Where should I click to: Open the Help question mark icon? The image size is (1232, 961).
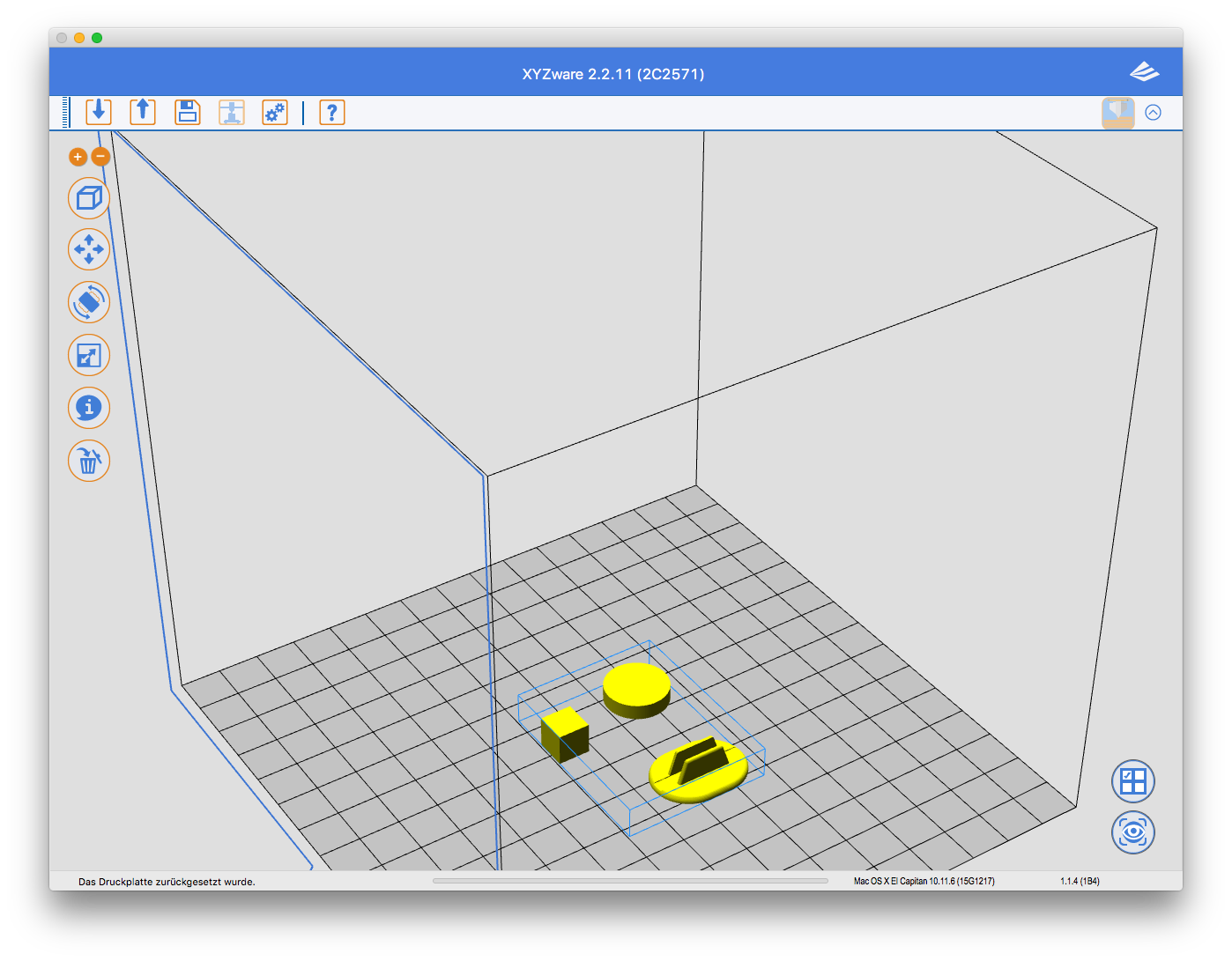(x=332, y=112)
